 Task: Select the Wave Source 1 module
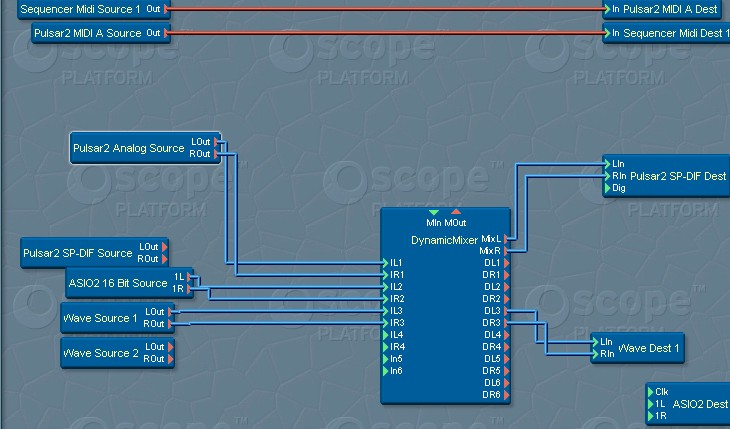pos(100,318)
